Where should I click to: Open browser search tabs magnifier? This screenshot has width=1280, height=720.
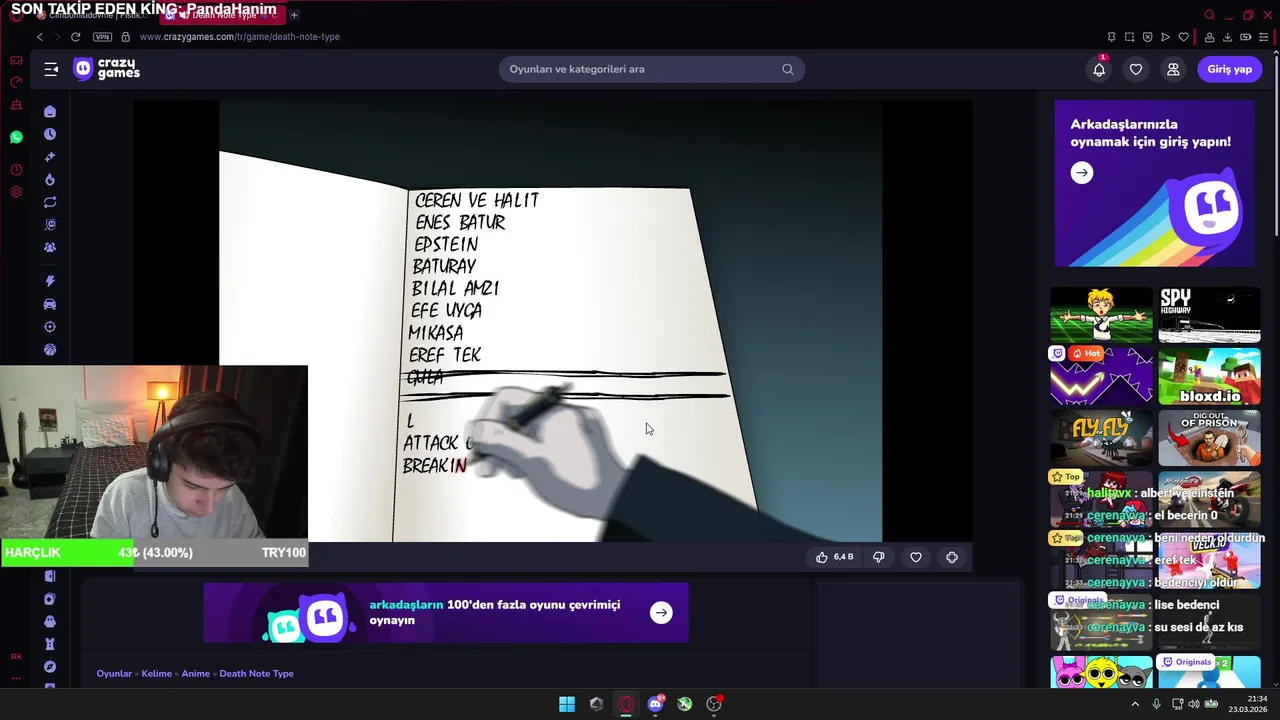1209,15
